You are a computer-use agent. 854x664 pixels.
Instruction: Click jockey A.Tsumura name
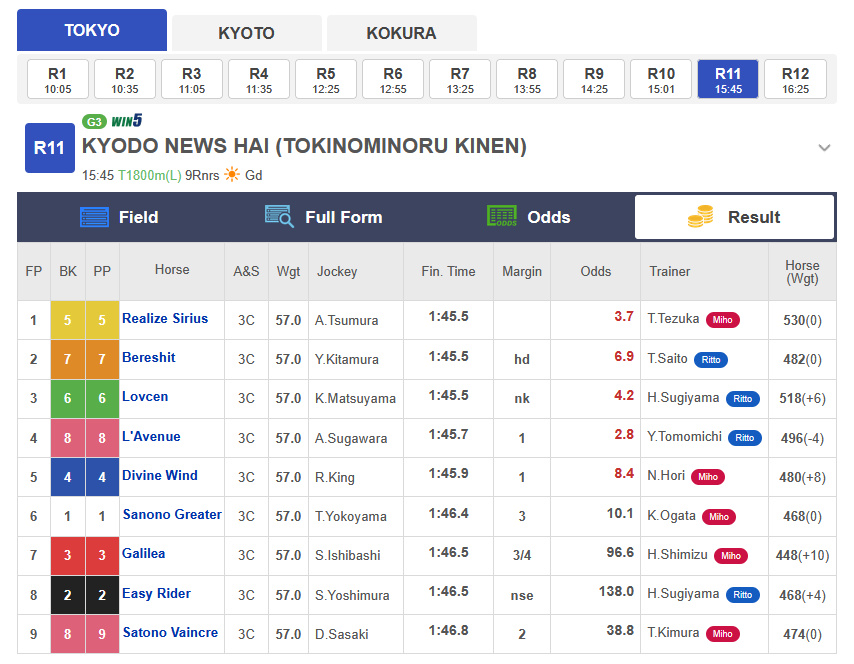(346, 320)
